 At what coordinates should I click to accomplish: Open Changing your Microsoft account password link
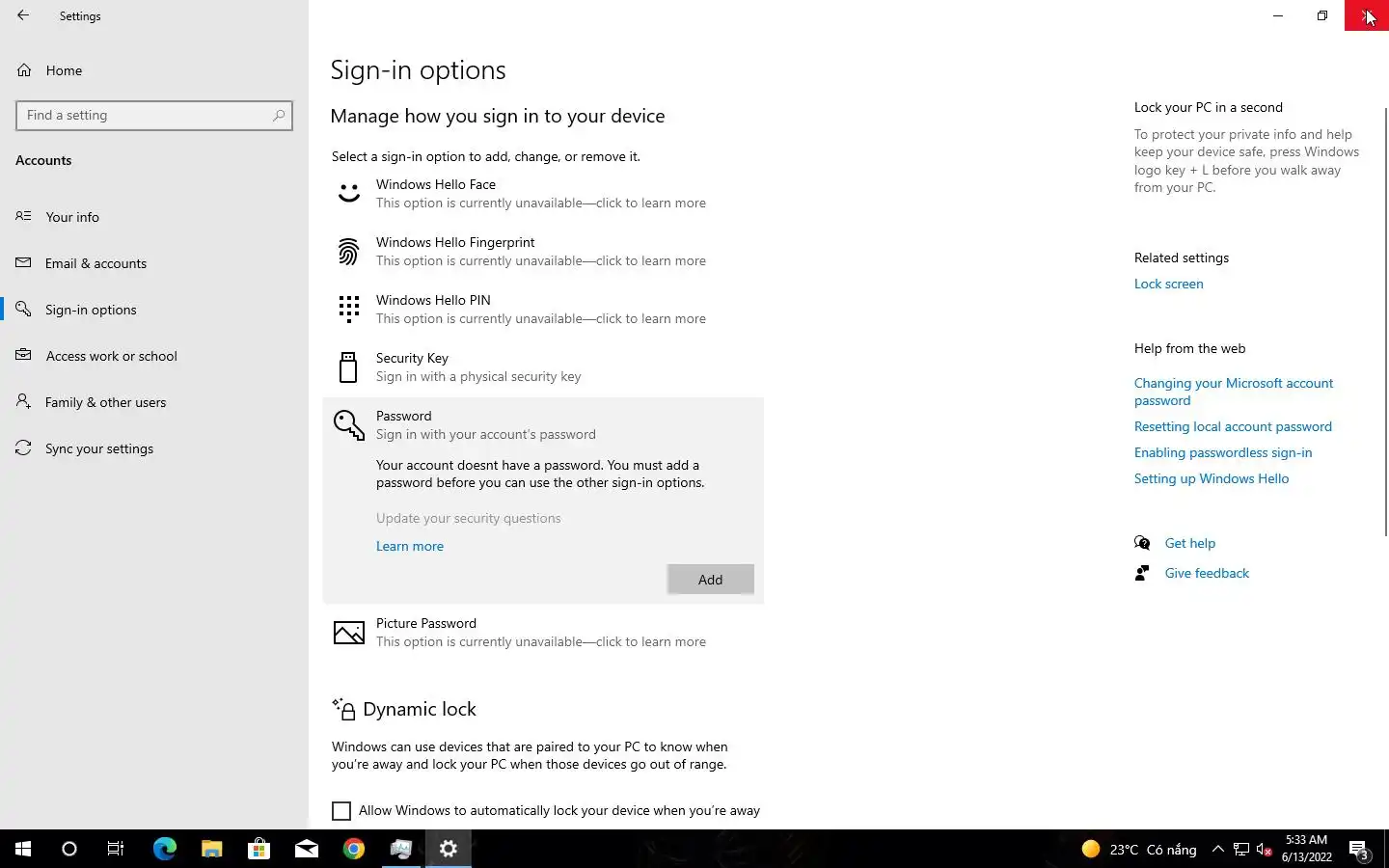1234,392
